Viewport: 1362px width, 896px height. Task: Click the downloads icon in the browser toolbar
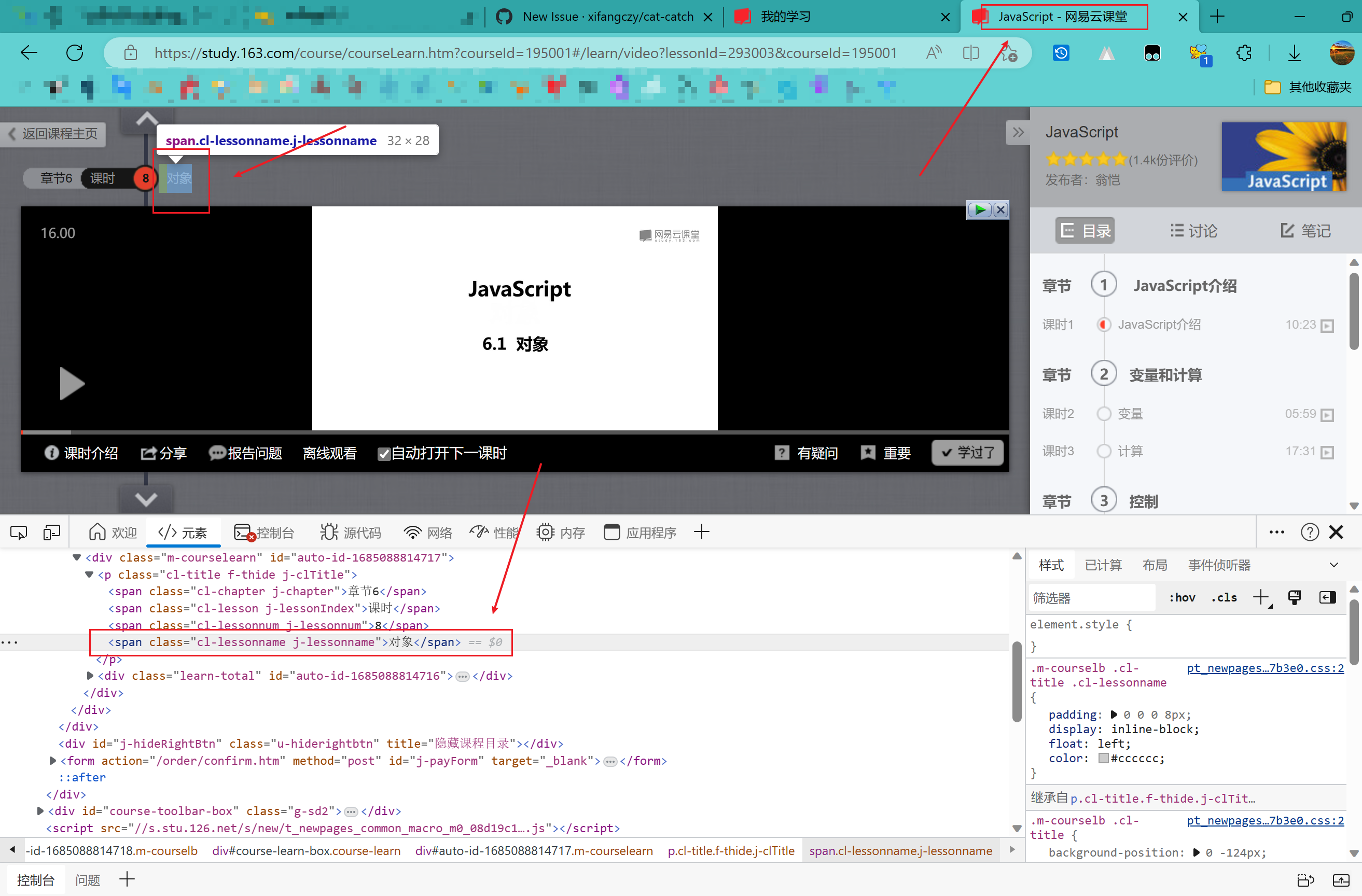(x=1295, y=53)
